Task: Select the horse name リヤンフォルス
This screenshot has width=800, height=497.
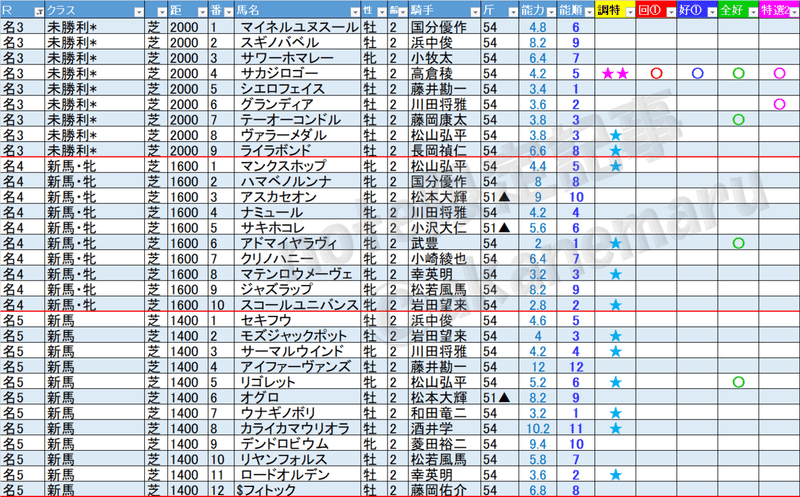Action: (283, 459)
